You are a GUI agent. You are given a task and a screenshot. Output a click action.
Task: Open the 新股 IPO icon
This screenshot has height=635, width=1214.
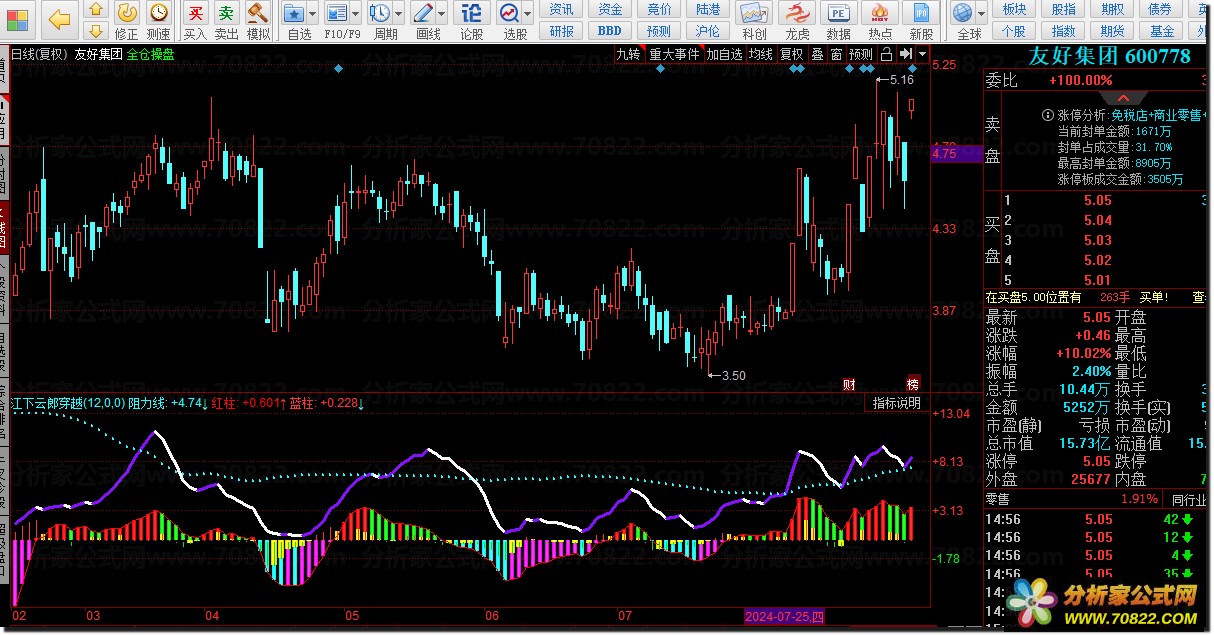921,20
